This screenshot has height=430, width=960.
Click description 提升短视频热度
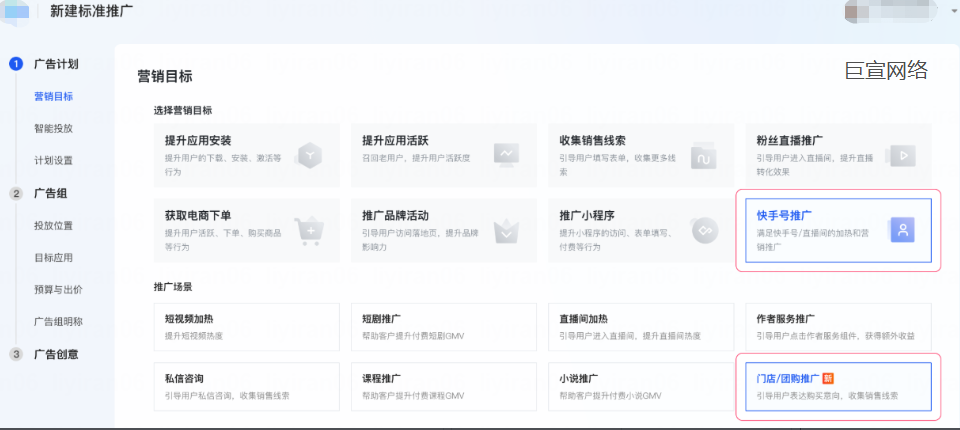[193, 336]
